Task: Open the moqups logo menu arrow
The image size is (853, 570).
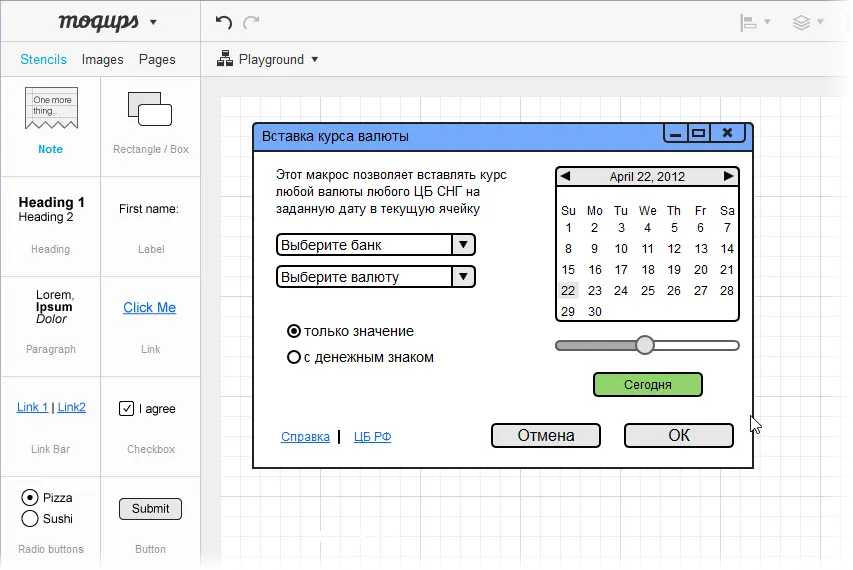Action: [x=153, y=23]
